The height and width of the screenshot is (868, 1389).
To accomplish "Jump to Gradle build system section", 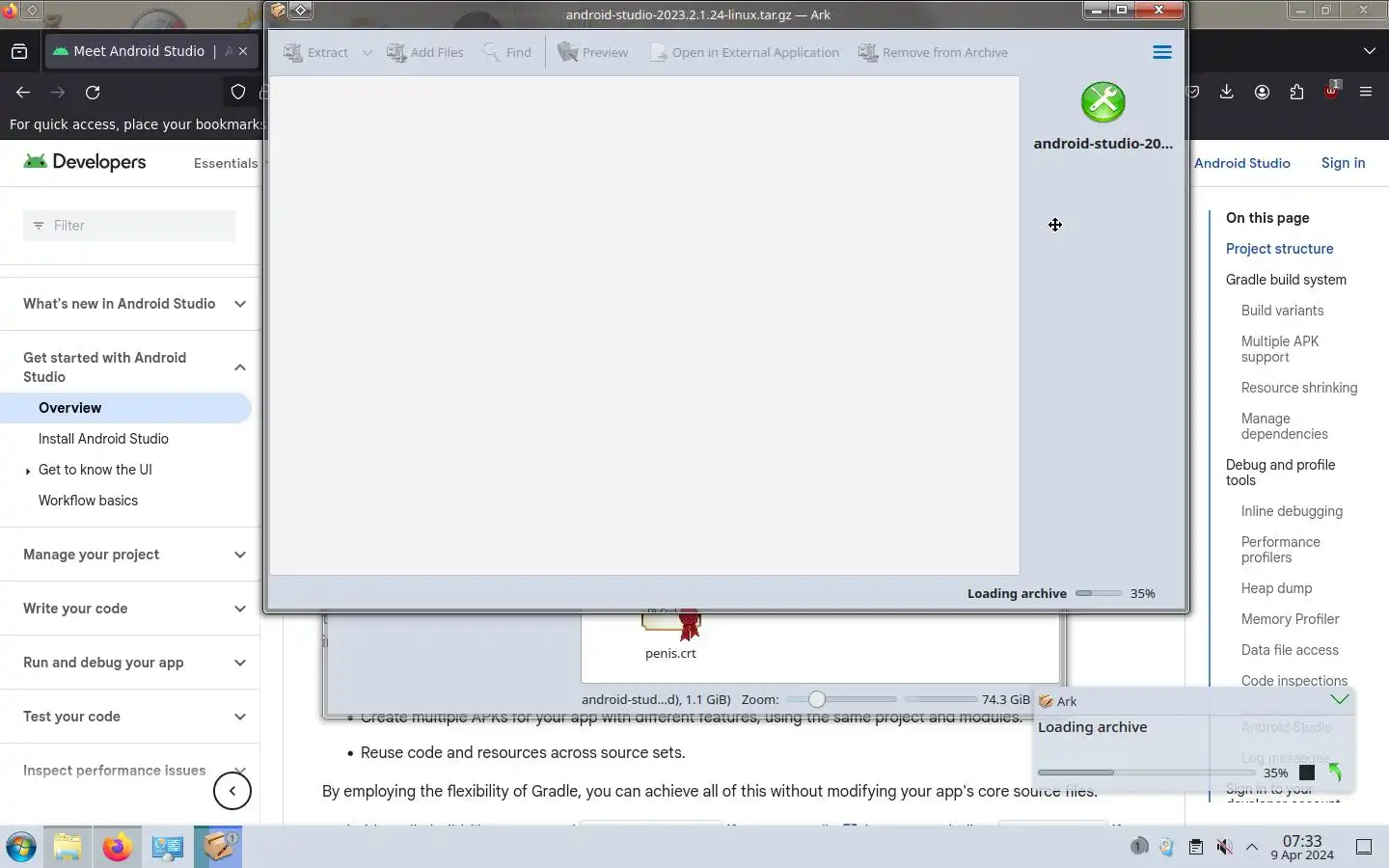I will point(1286,280).
